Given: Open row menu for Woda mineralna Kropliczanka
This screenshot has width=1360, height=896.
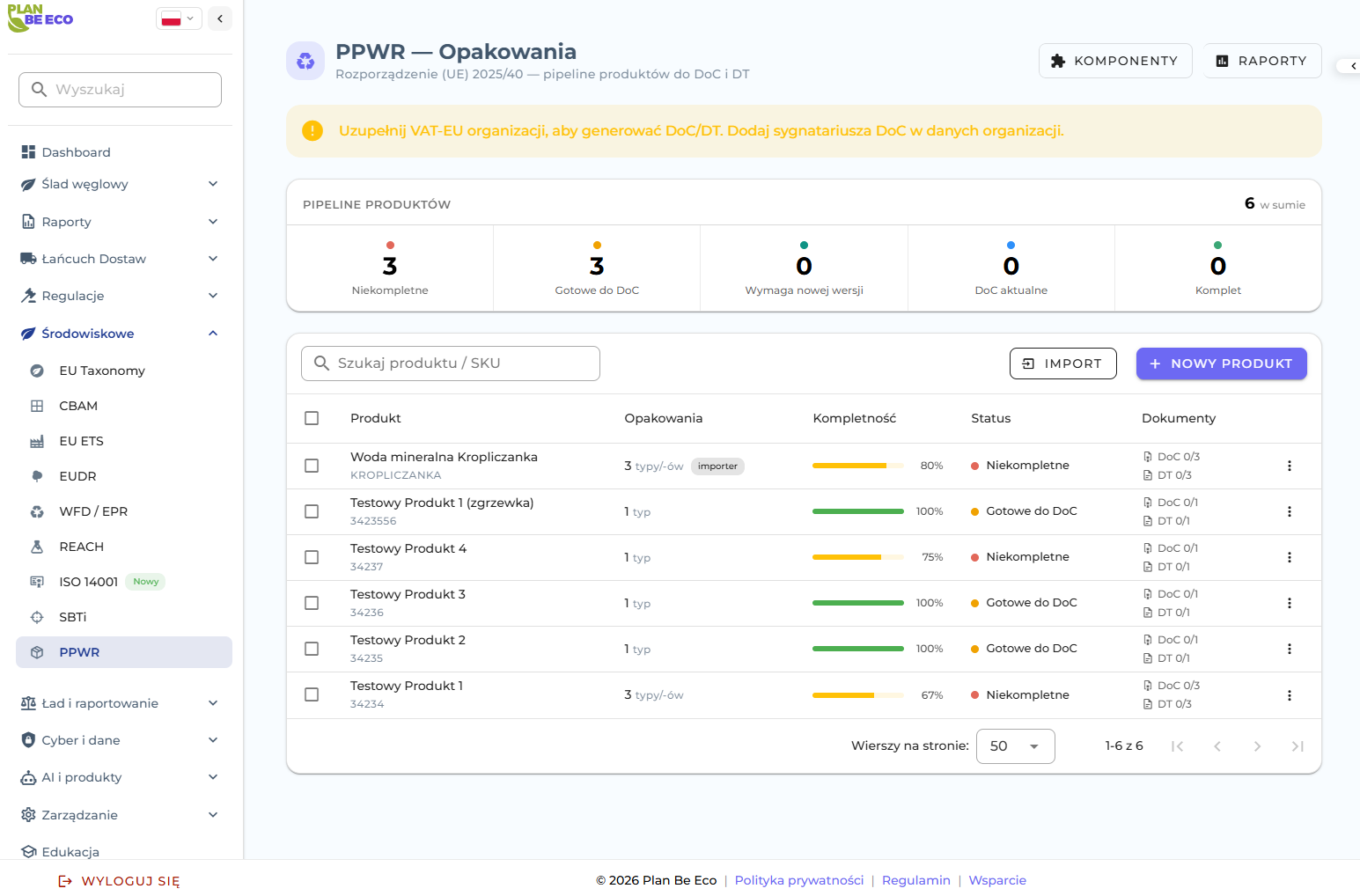Looking at the screenshot, I should (1290, 466).
